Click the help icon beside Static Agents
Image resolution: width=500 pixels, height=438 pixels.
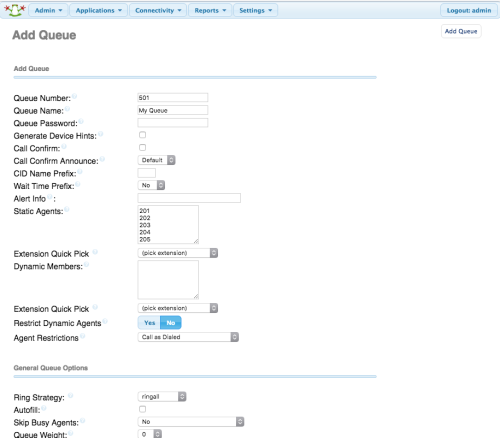67,209
